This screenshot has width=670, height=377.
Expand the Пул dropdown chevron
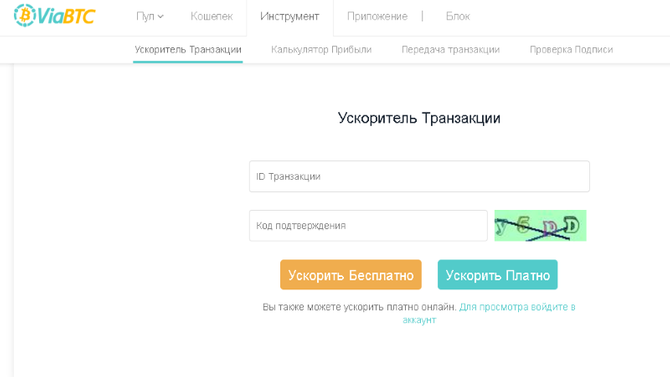click(x=161, y=17)
